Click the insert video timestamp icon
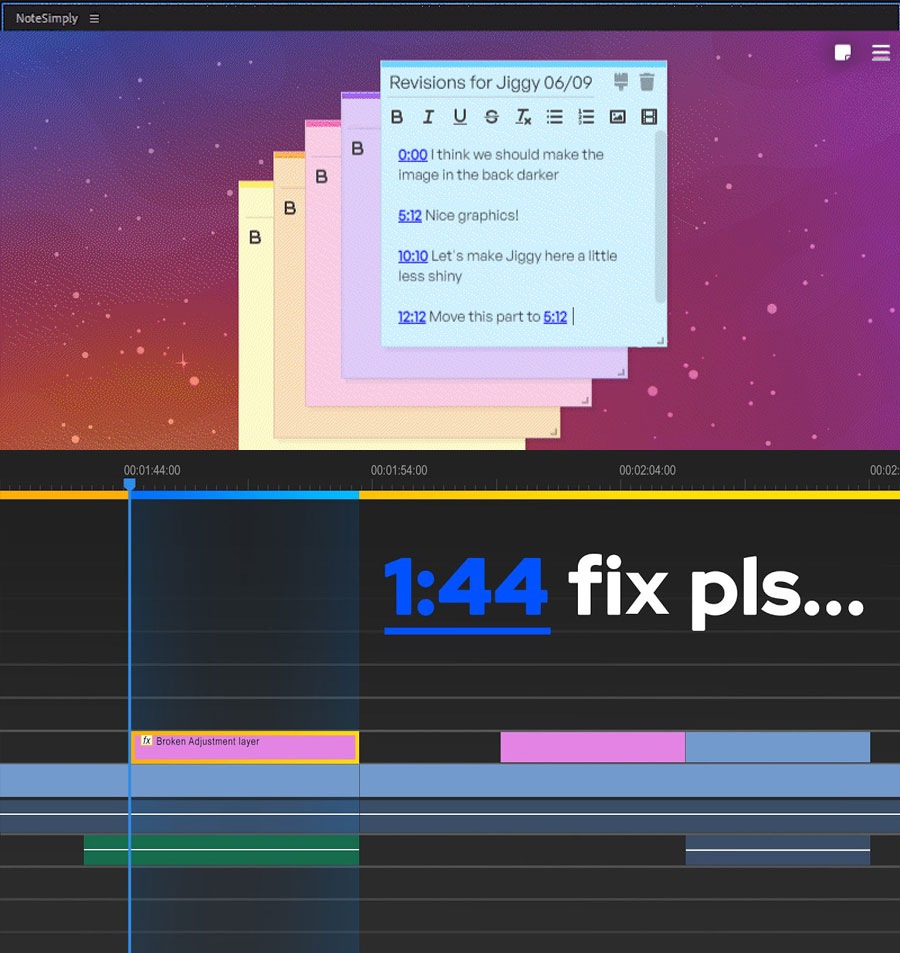The image size is (900, 953). coord(649,117)
